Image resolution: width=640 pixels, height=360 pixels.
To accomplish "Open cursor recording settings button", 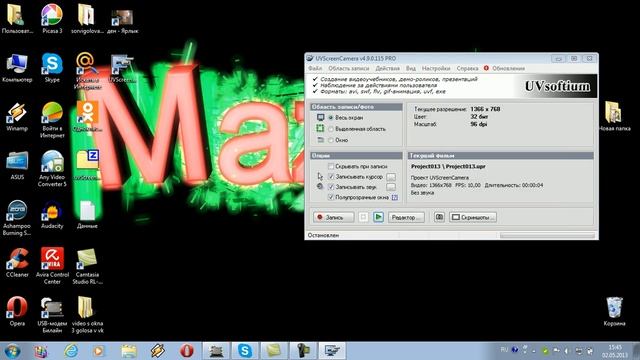I will 391,177.
